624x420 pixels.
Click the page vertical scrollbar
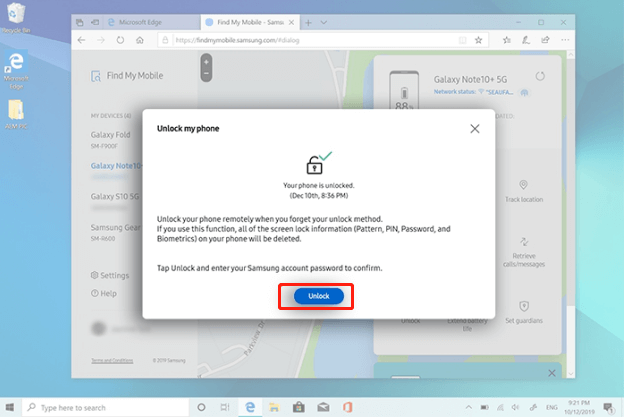(x=571, y=214)
